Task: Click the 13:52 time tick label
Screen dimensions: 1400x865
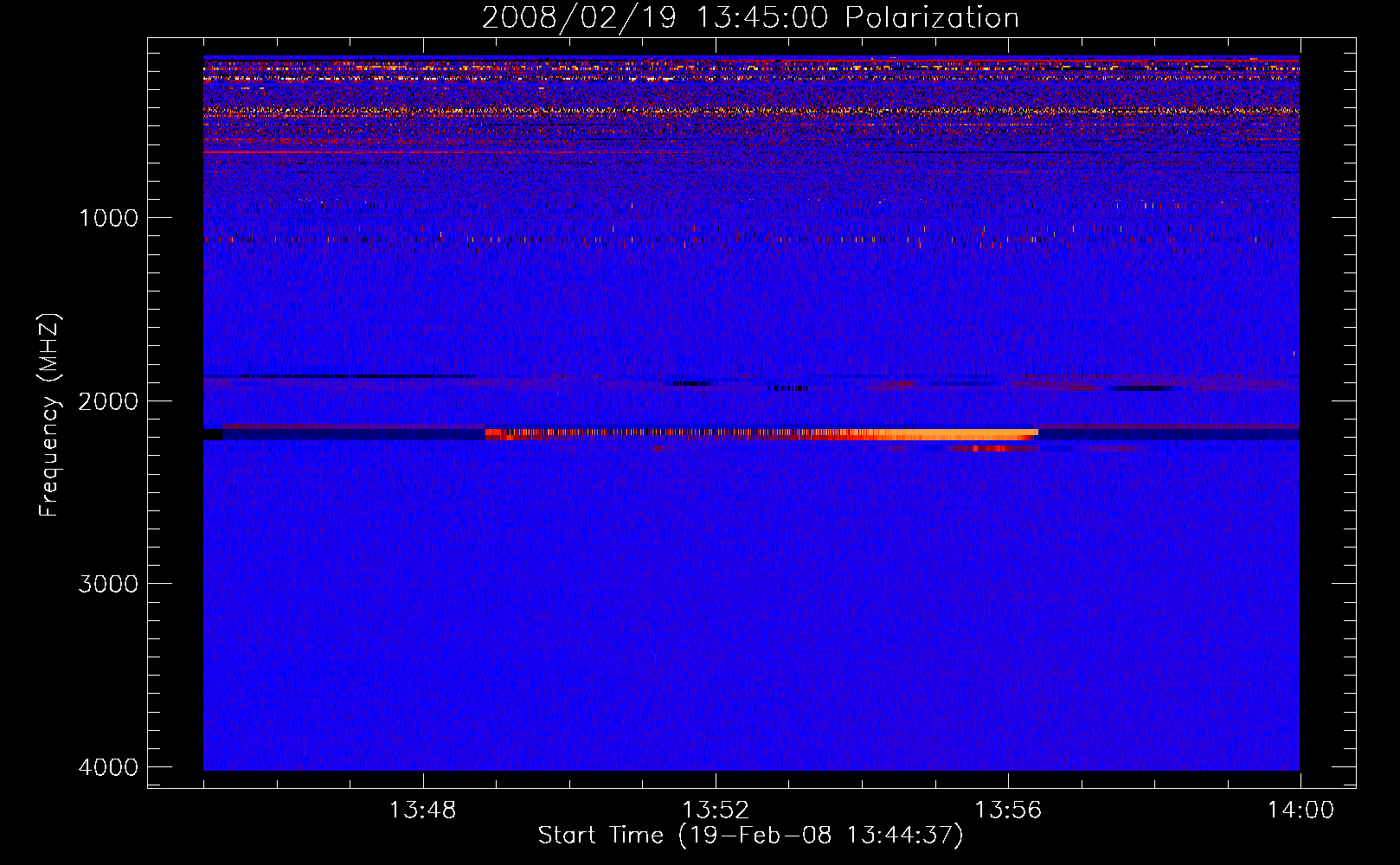Action: click(x=715, y=811)
